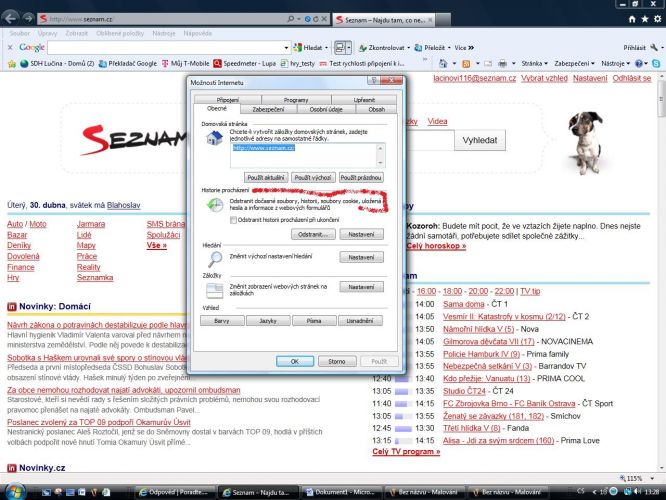The image size is (666, 500).
Task: Click the volume speaker icon in system tray
Action: [638, 492]
